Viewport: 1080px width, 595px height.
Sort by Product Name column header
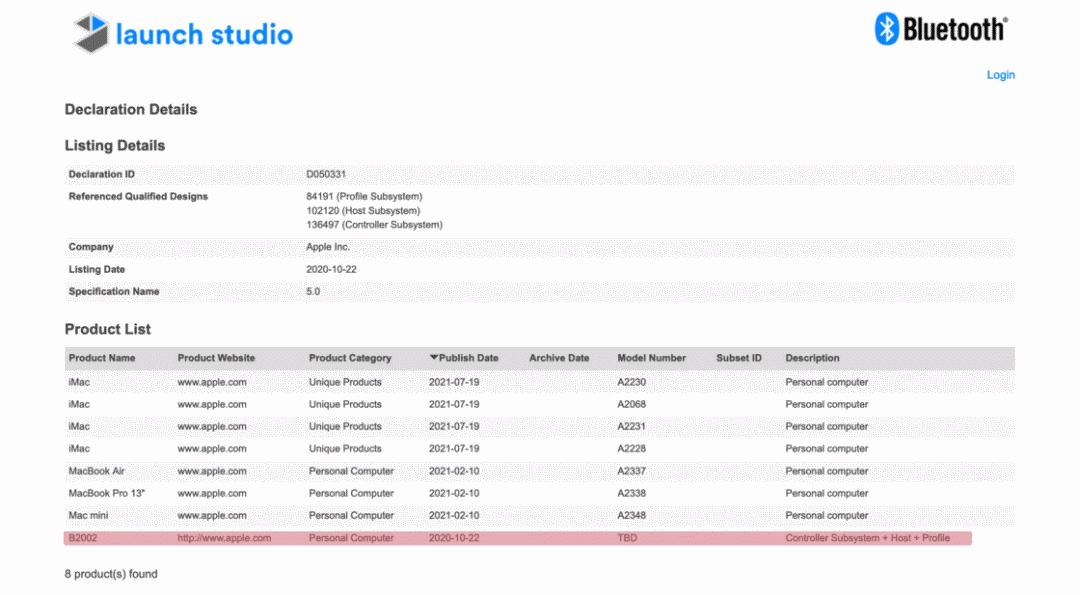click(102, 358)
